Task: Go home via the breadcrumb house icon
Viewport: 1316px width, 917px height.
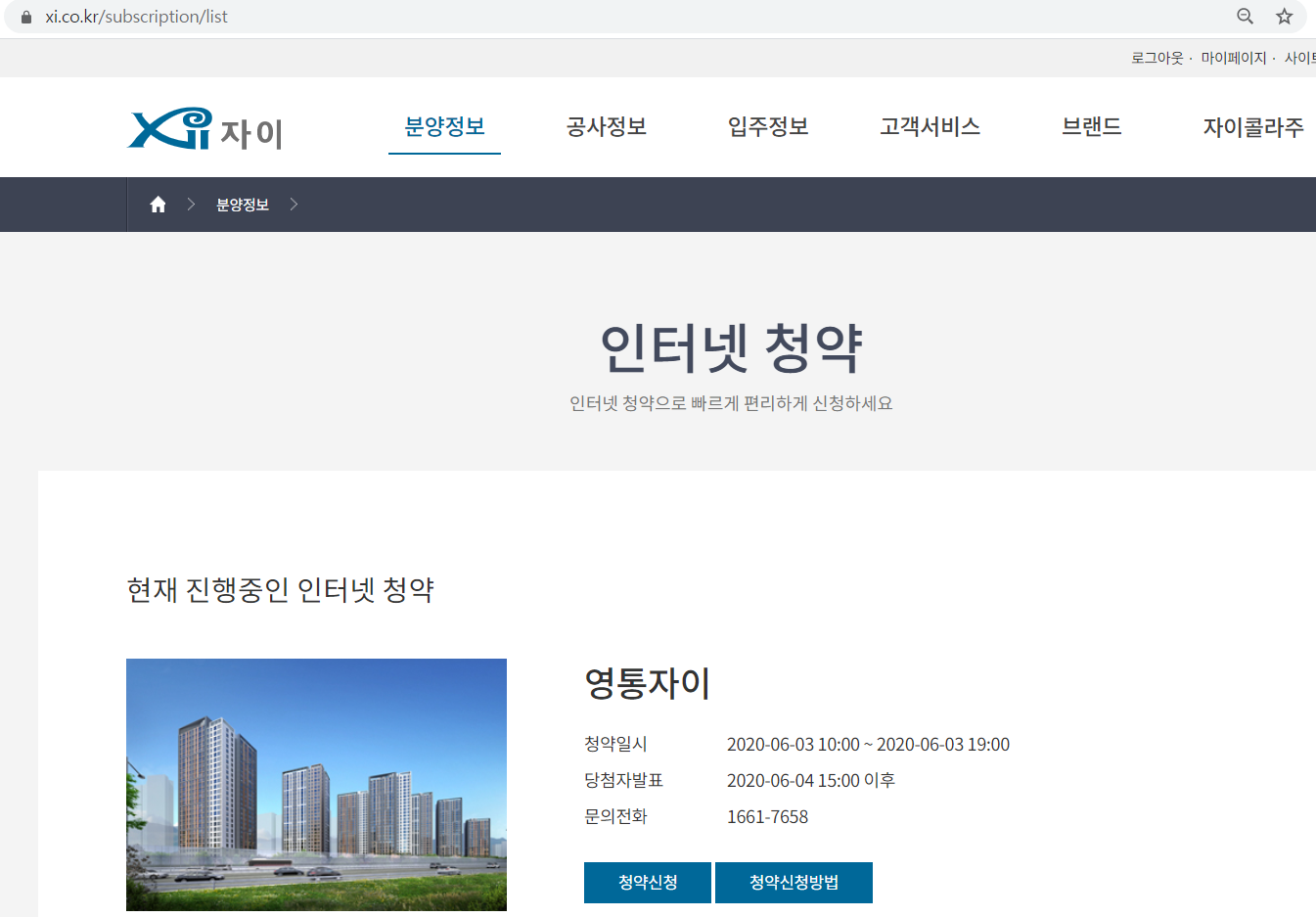Action: click(x=158, y=205)
